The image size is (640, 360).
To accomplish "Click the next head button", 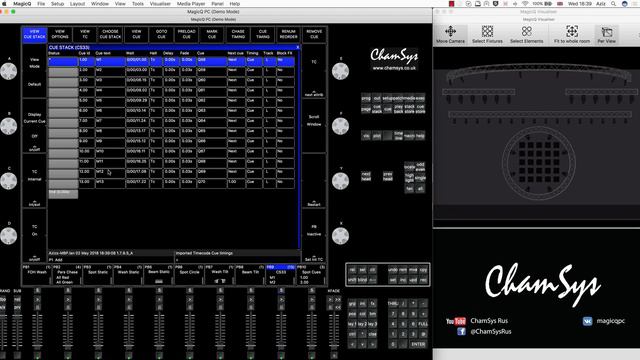I will tap(366, 176).
